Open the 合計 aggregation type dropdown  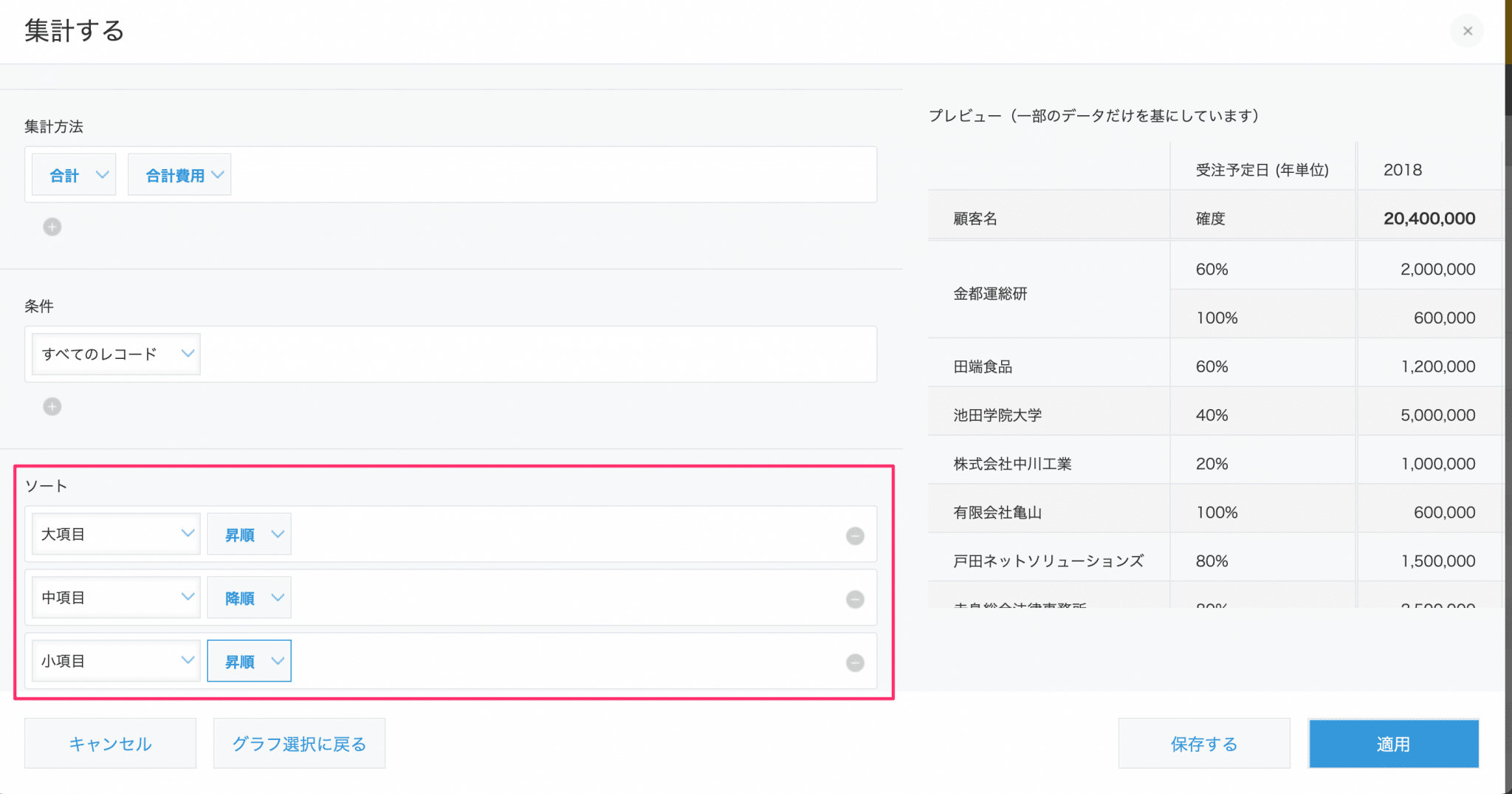(x=74, y=175)
